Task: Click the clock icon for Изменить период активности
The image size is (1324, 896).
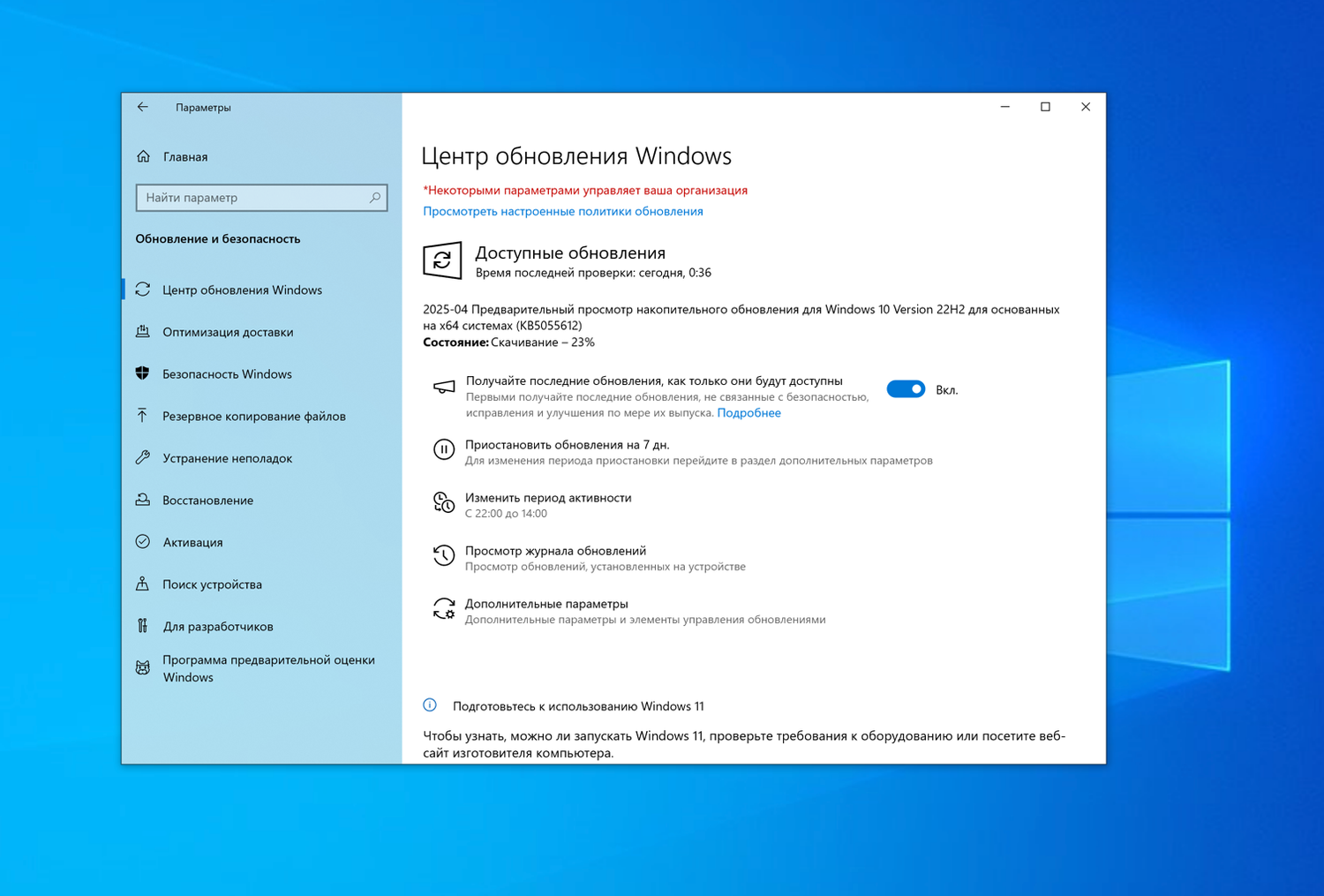Action: click(x=444, y=503)
